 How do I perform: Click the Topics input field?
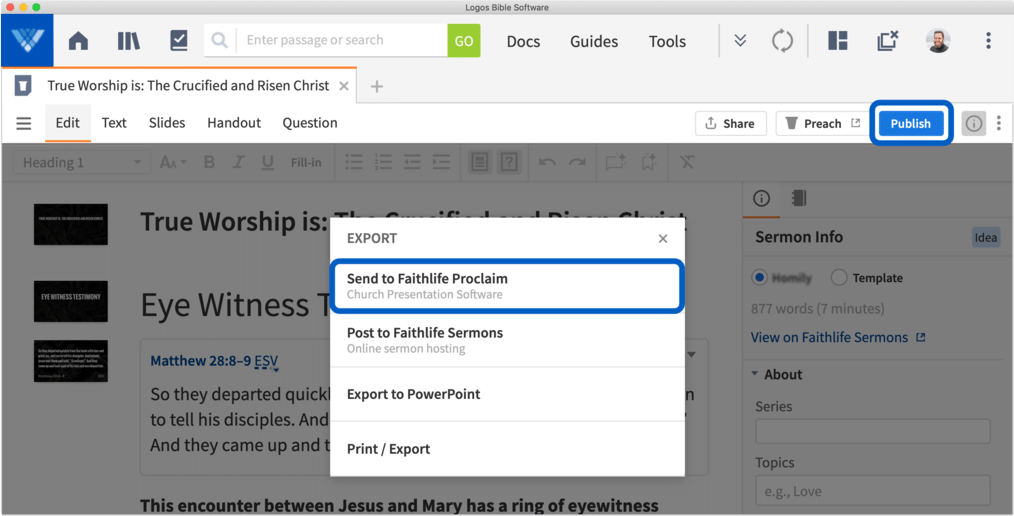click(x=873, y=491)
